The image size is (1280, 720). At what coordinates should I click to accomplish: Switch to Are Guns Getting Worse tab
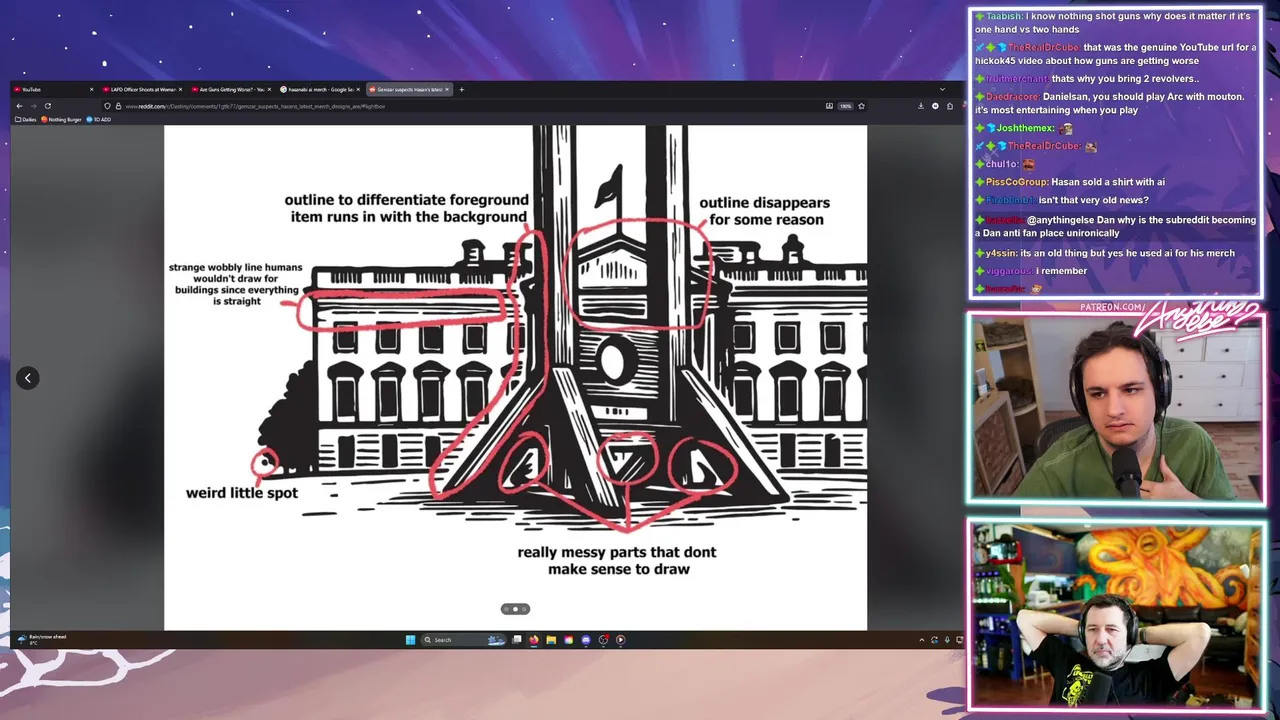231,89
